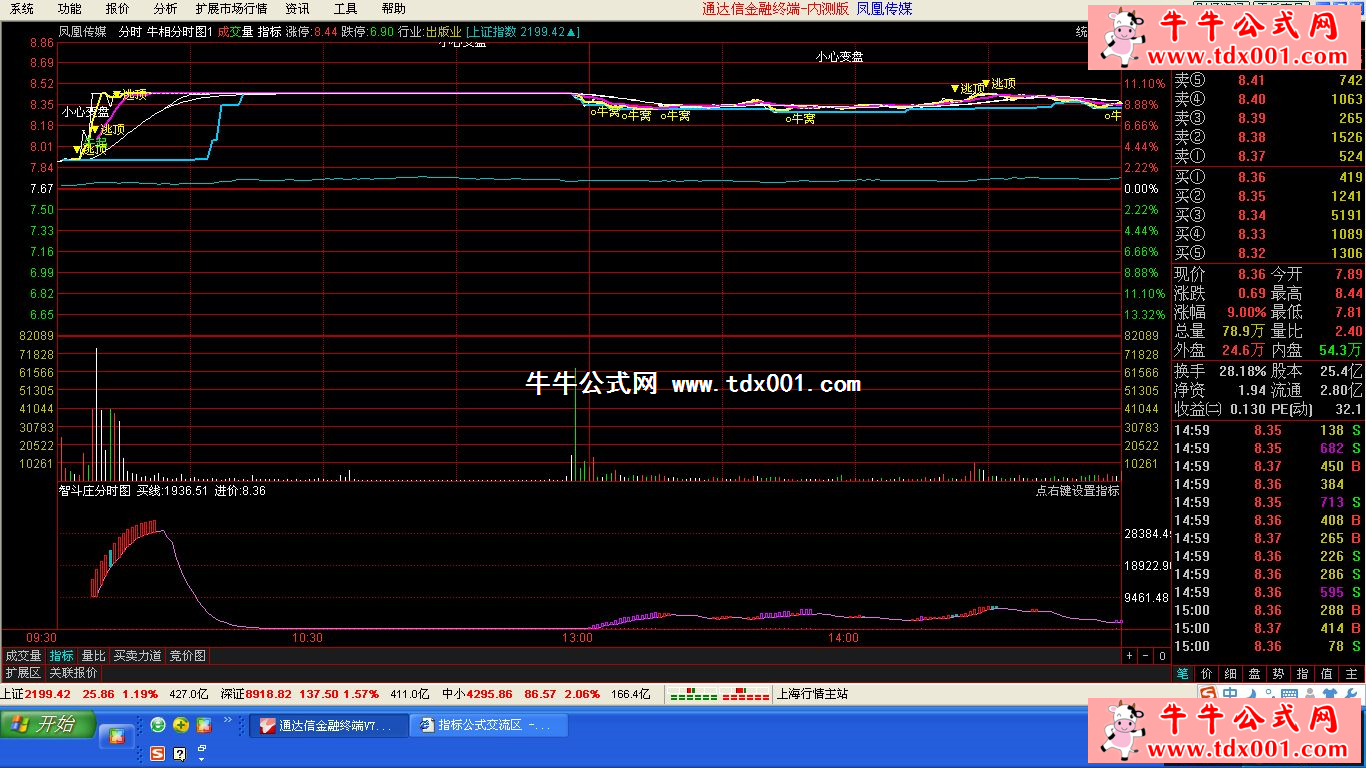Switch to 指标公式交流区 taskbar window
1366x768 pixels.
[x=488, y=725]
